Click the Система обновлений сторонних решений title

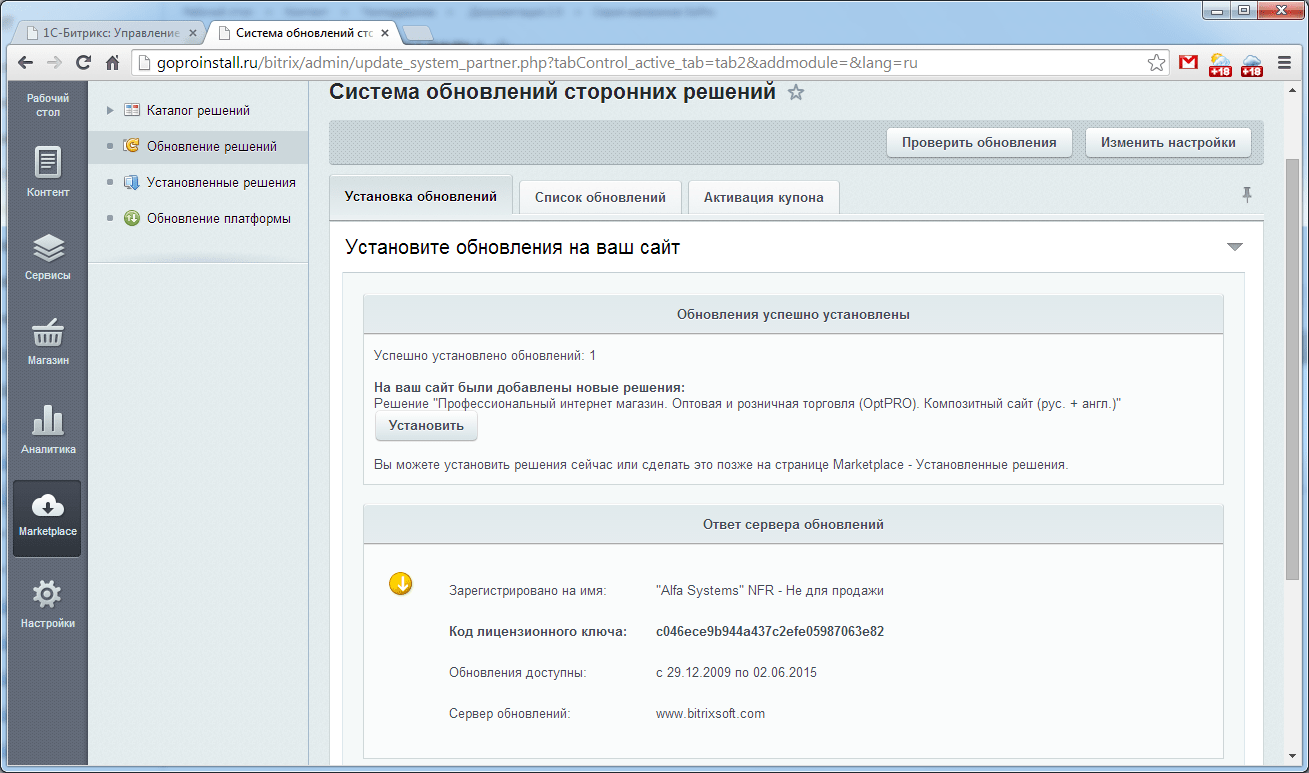(553, 92)
